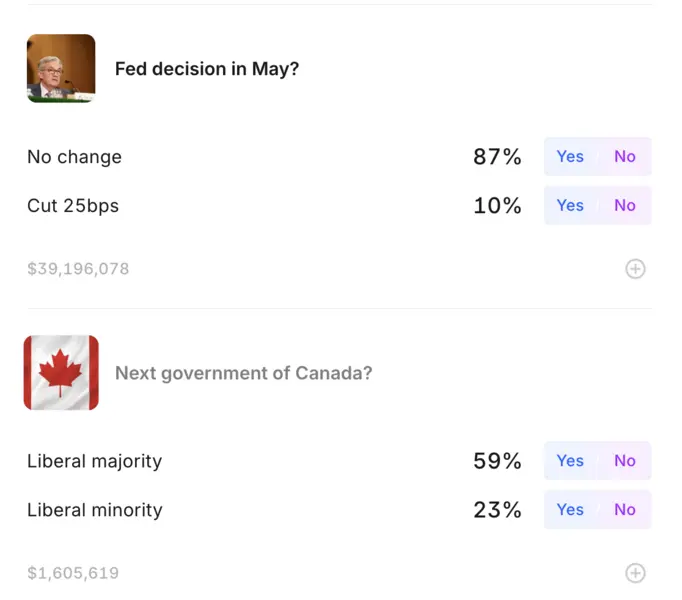Add the Canada government market to watchlist
This screenshot has width=682, height=600.
tap(635, 573)
